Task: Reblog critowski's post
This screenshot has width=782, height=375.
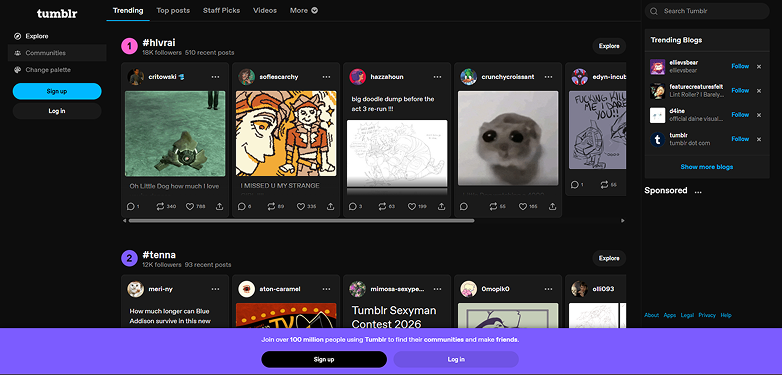Action: 160,206
